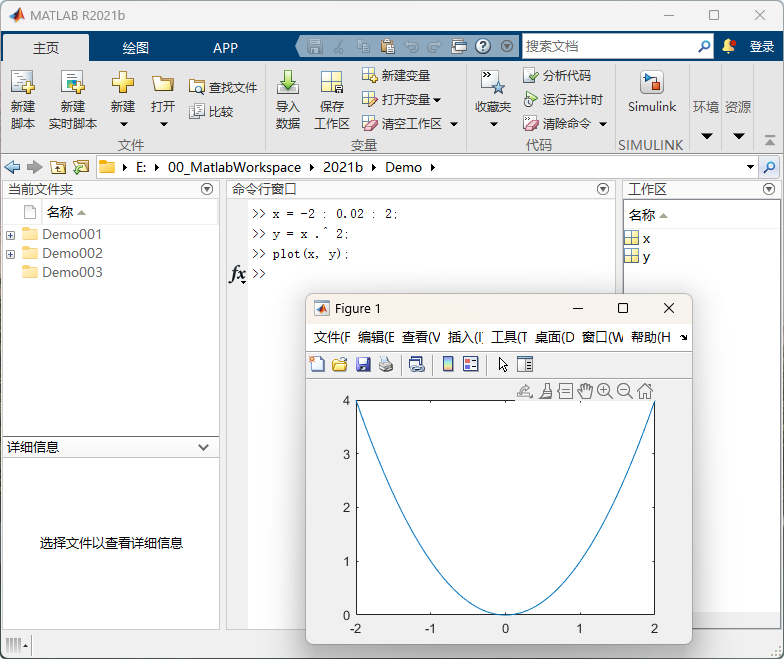Open Figure 1 File (文件) menu
The image size is (784, 659).
[332, 338]
